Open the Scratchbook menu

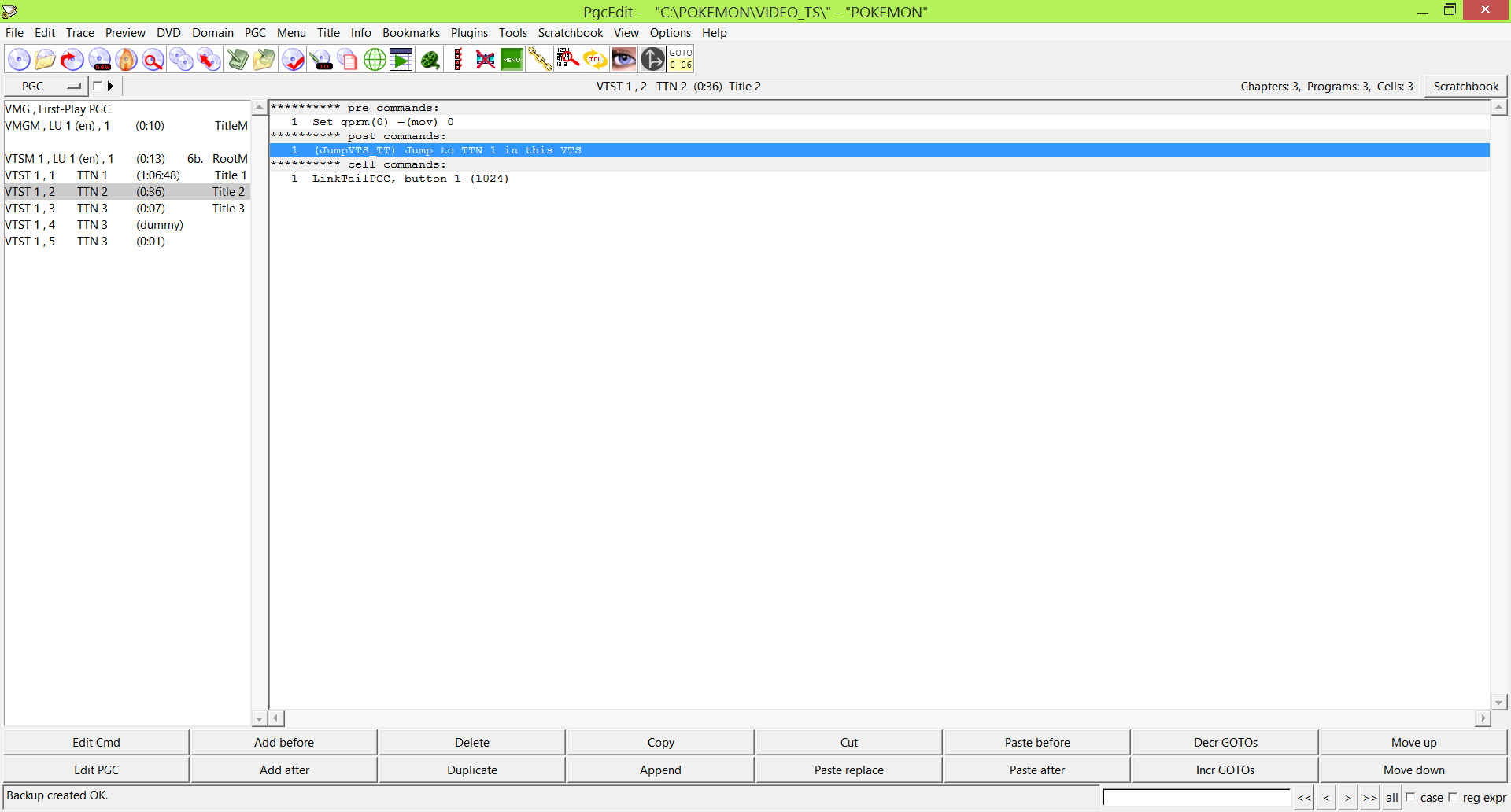click(571, 33)
